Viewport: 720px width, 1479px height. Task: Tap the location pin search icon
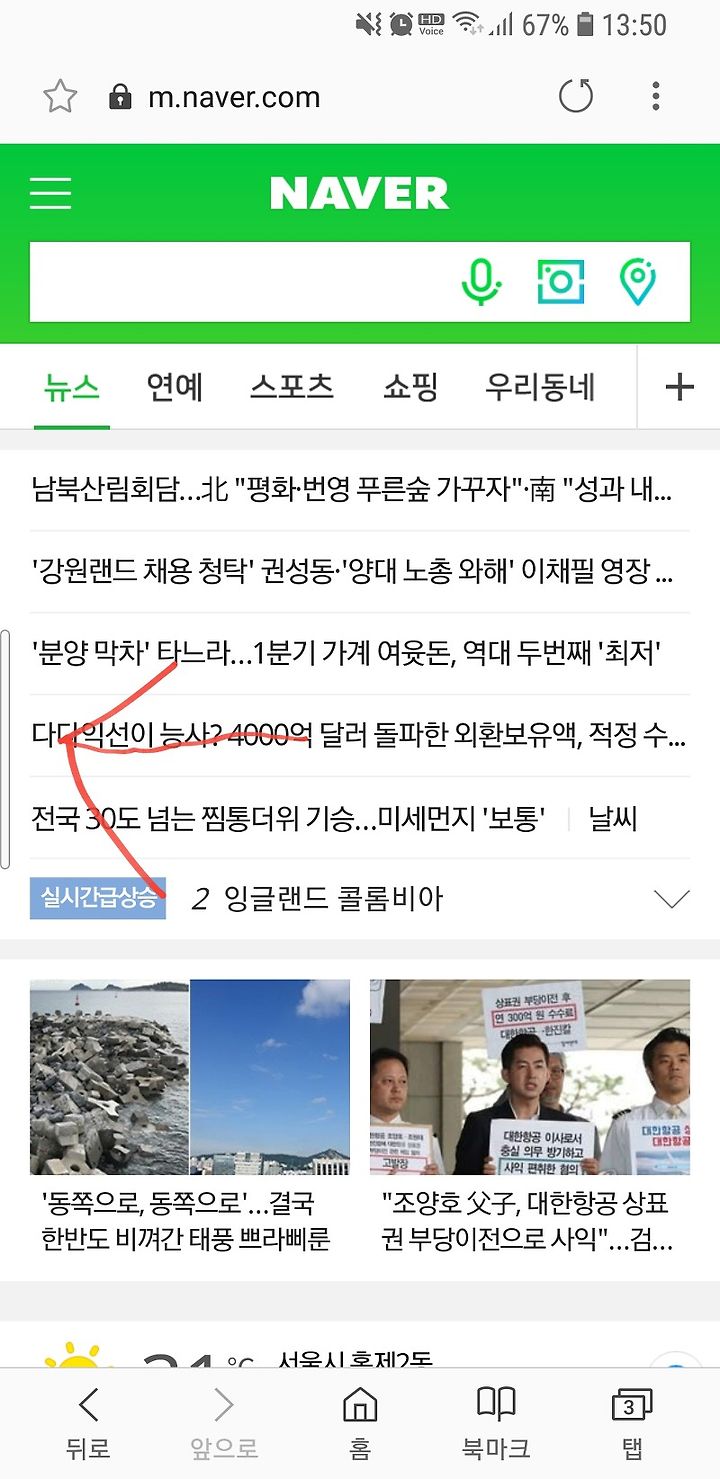[x=638, y=282]
